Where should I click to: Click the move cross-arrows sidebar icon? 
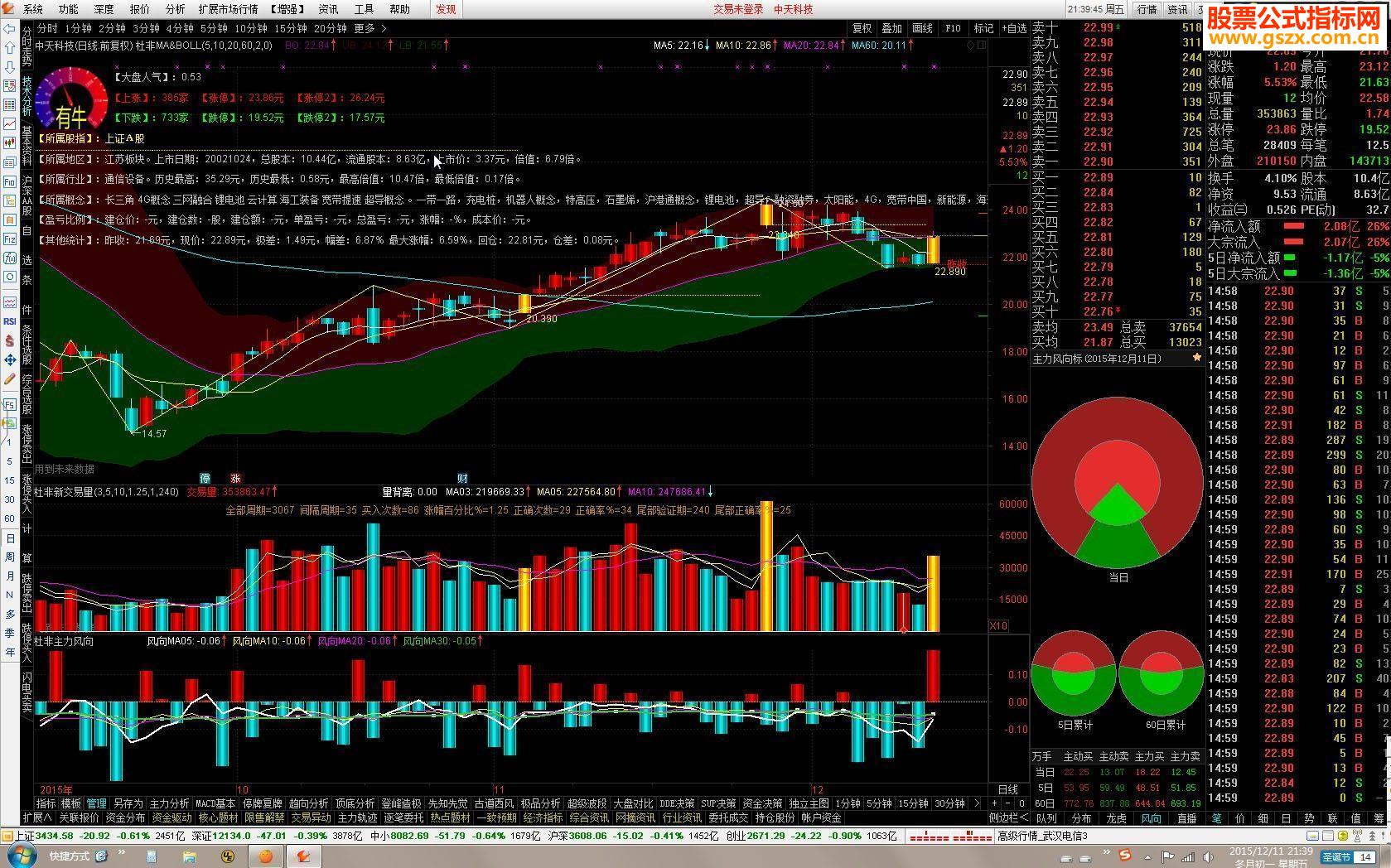pos(9,359)
